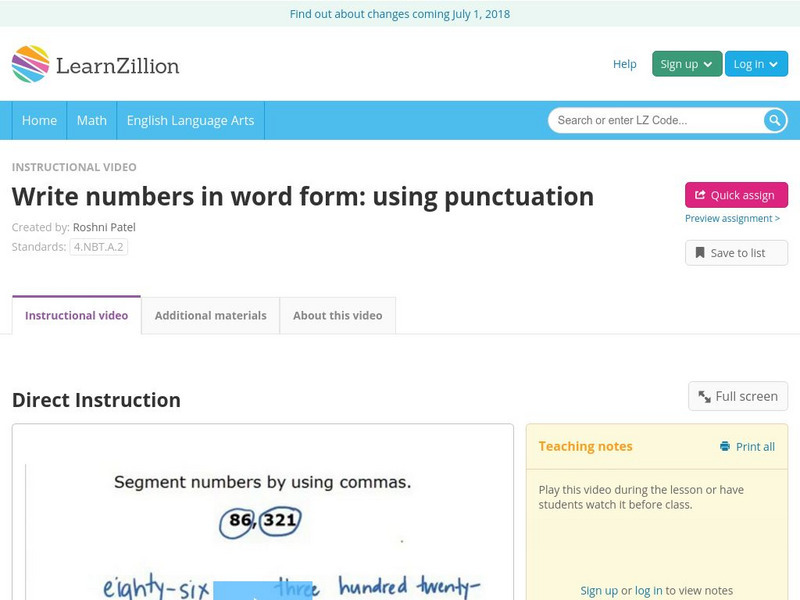Click the search magnifying glass icon
Screen dimensions: 800x600
click(x=773, y=120)
